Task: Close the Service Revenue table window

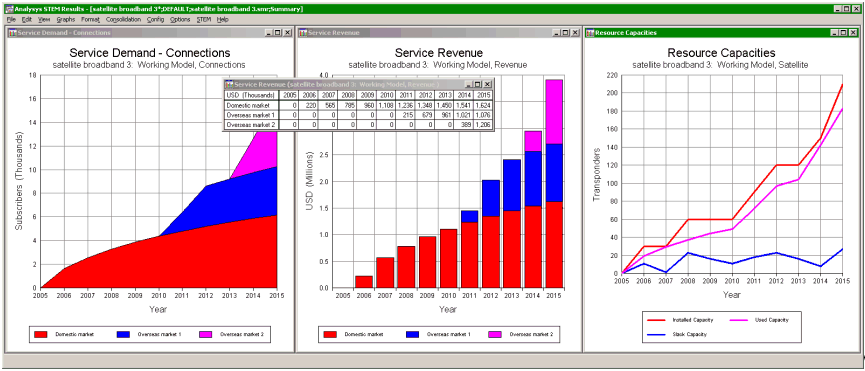Action: click(x=488, y=84)
